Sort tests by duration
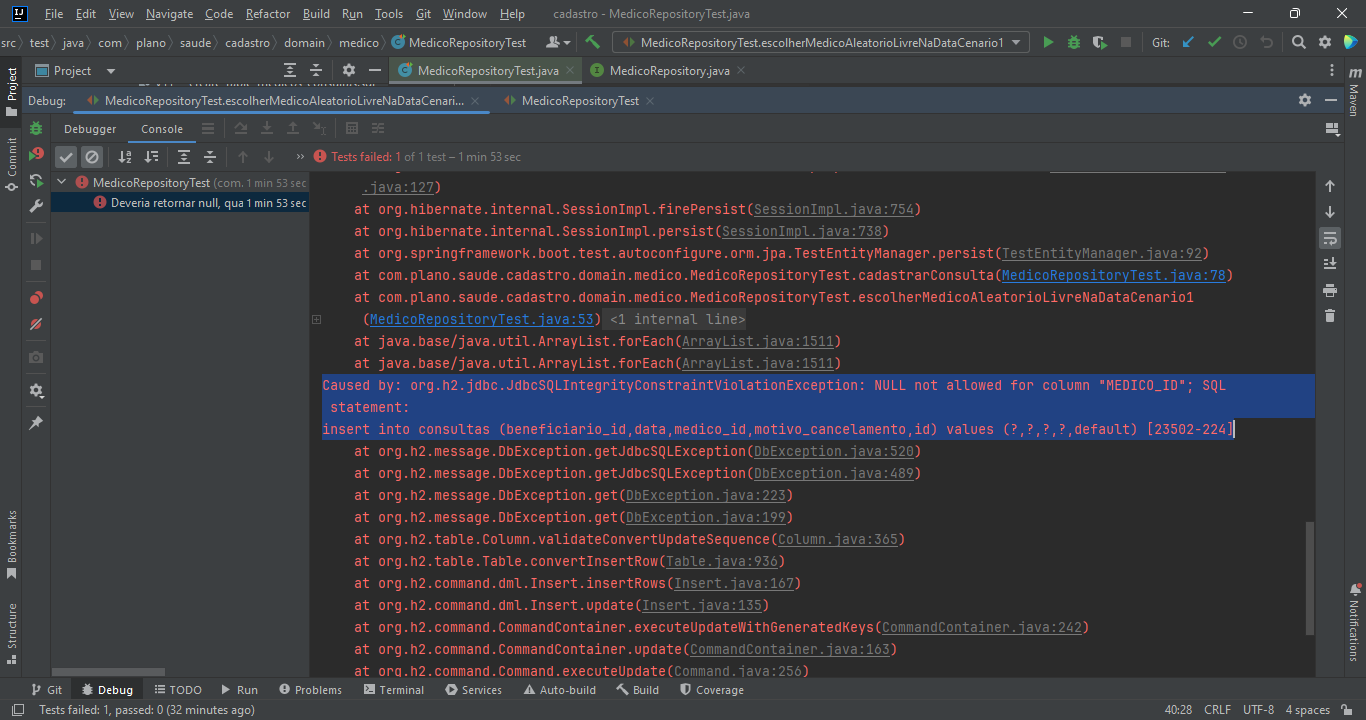The image size is (1366, 720). point(151,157)
